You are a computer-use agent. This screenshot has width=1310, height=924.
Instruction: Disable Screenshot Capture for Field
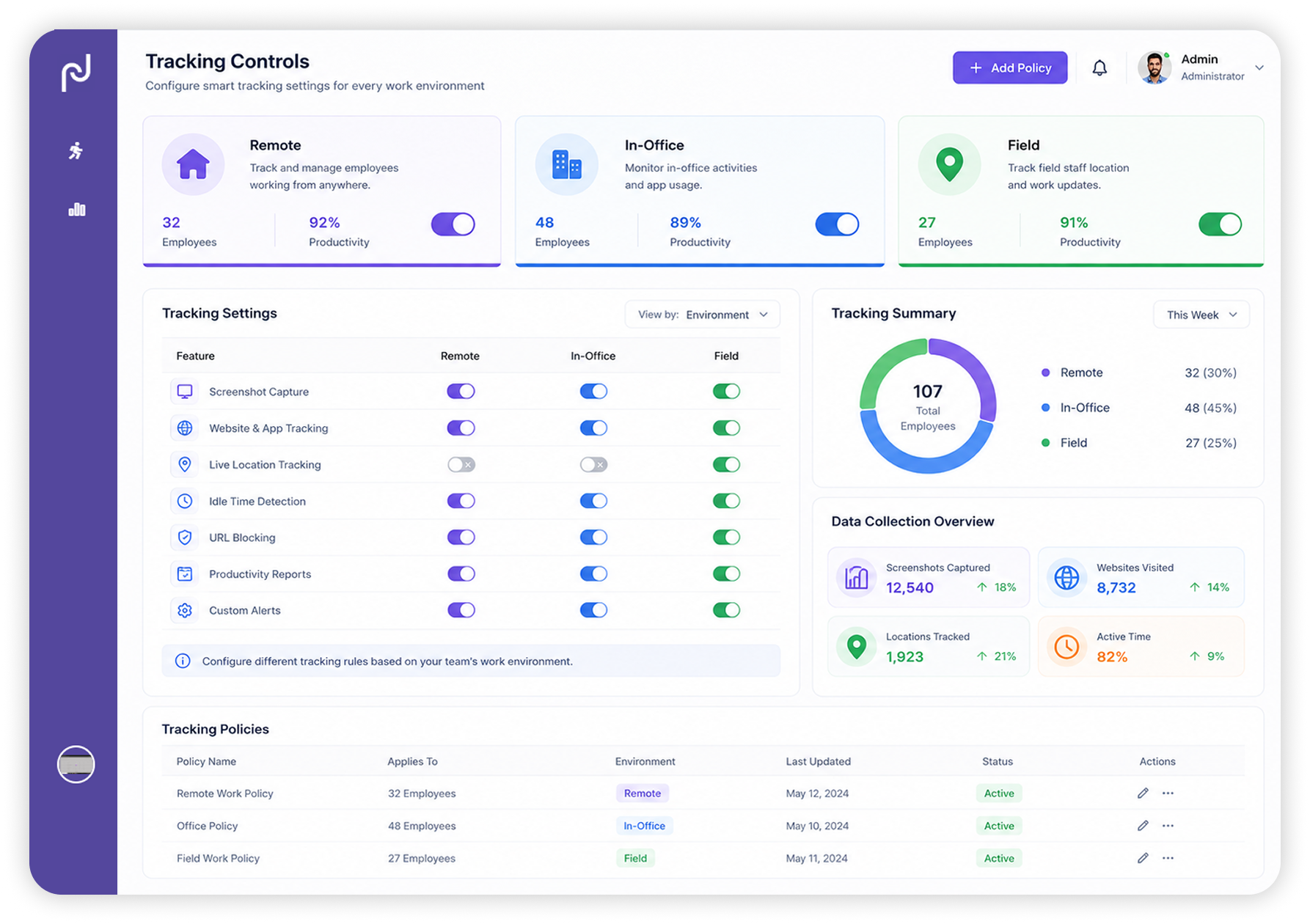726,392
